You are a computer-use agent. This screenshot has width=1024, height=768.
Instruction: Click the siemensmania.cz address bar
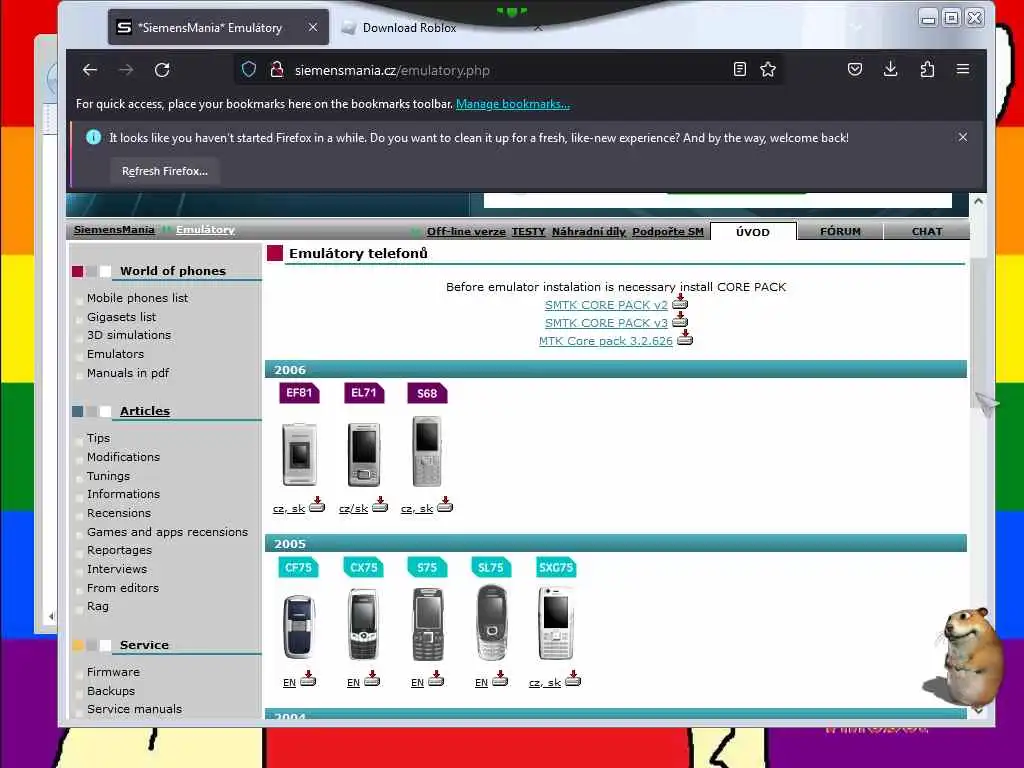pos(509,70)
